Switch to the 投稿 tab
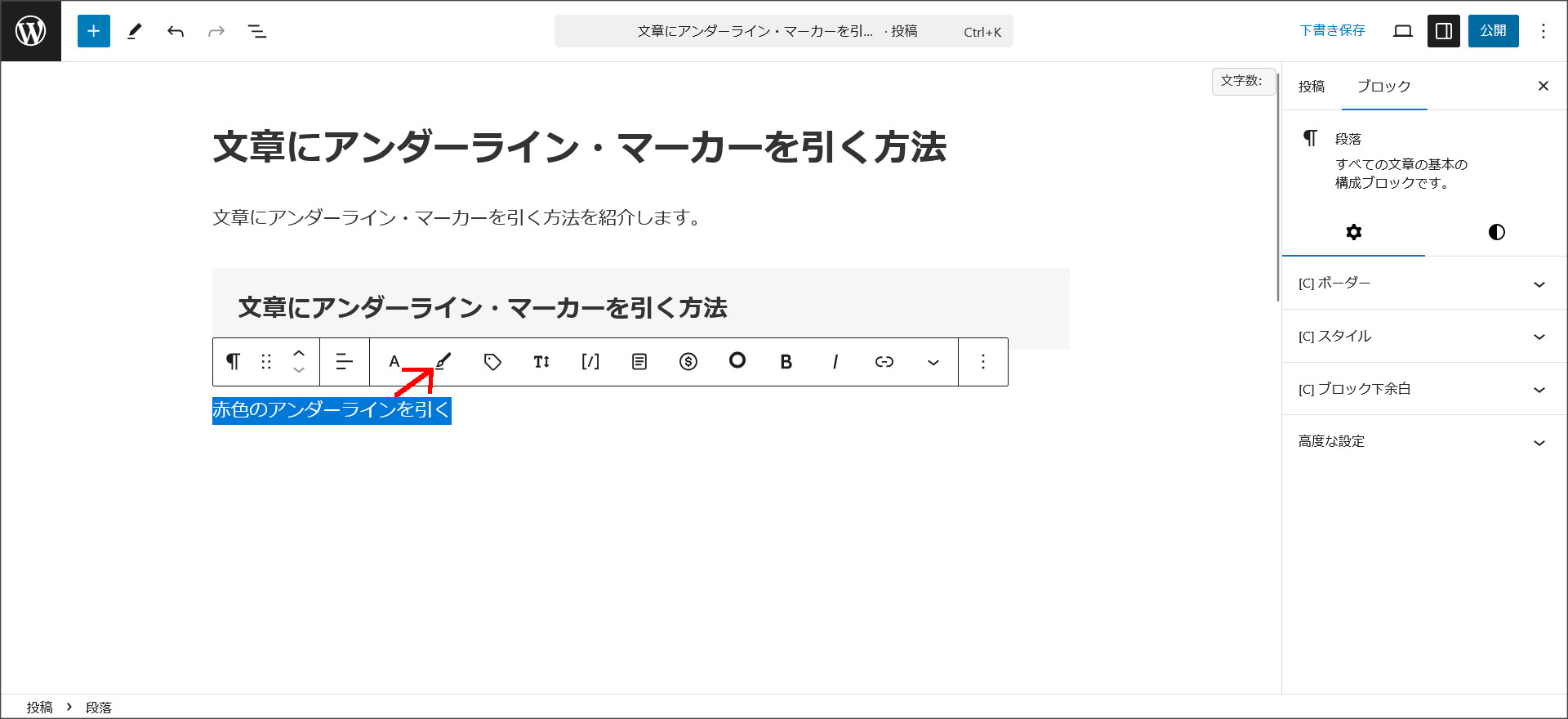This screenshot has width=1568, height=719. pyautogui.click(x=1312, y=87)
